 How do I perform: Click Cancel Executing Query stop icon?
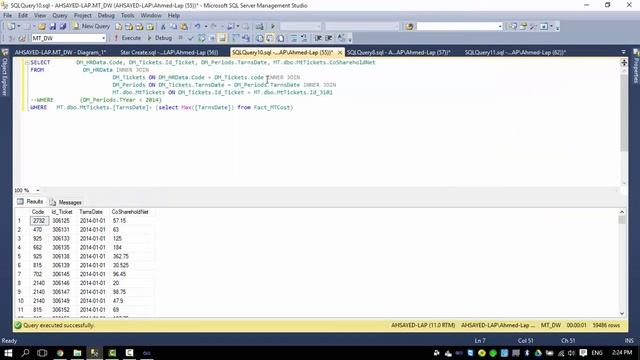[x=180, y=38]
